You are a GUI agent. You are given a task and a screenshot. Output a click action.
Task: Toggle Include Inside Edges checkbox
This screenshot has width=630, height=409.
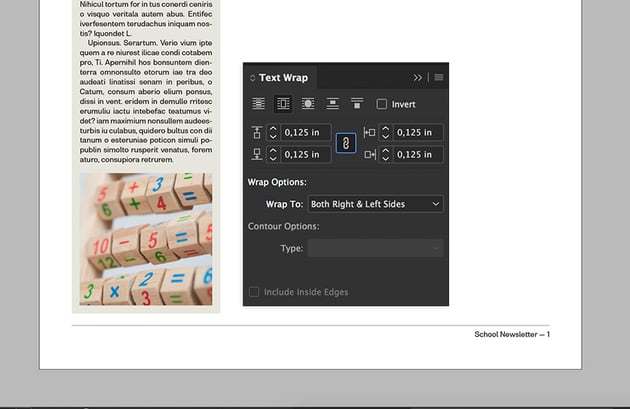pos(254,292)
